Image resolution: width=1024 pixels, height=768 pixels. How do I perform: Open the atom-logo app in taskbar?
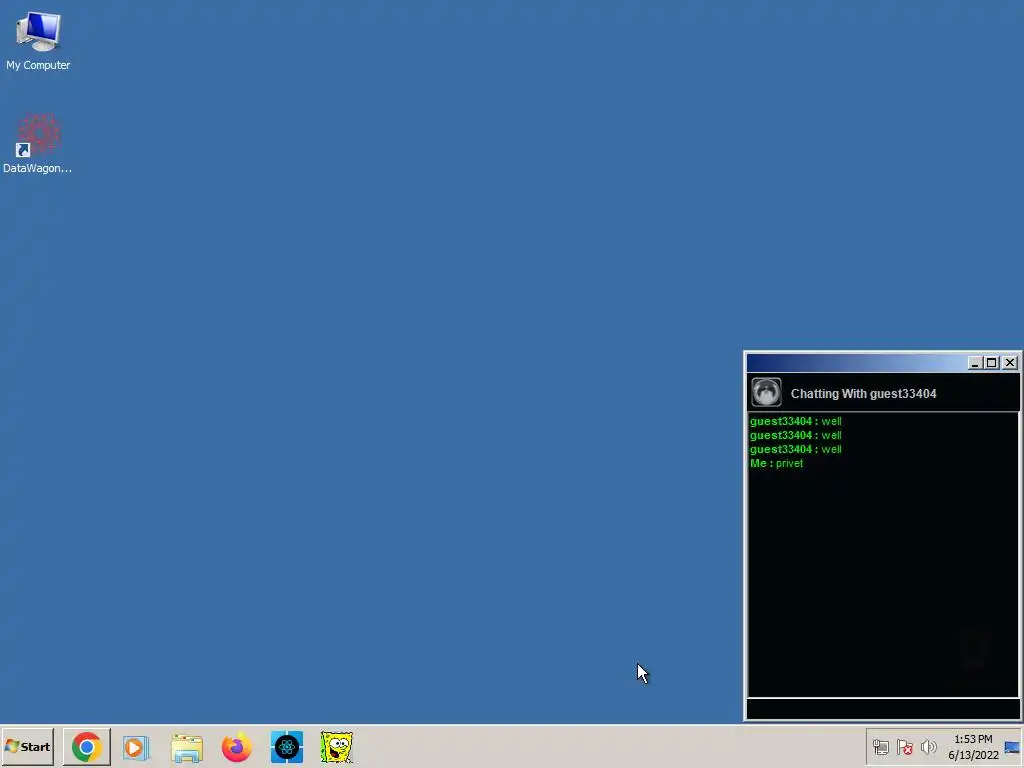(287, 747)
